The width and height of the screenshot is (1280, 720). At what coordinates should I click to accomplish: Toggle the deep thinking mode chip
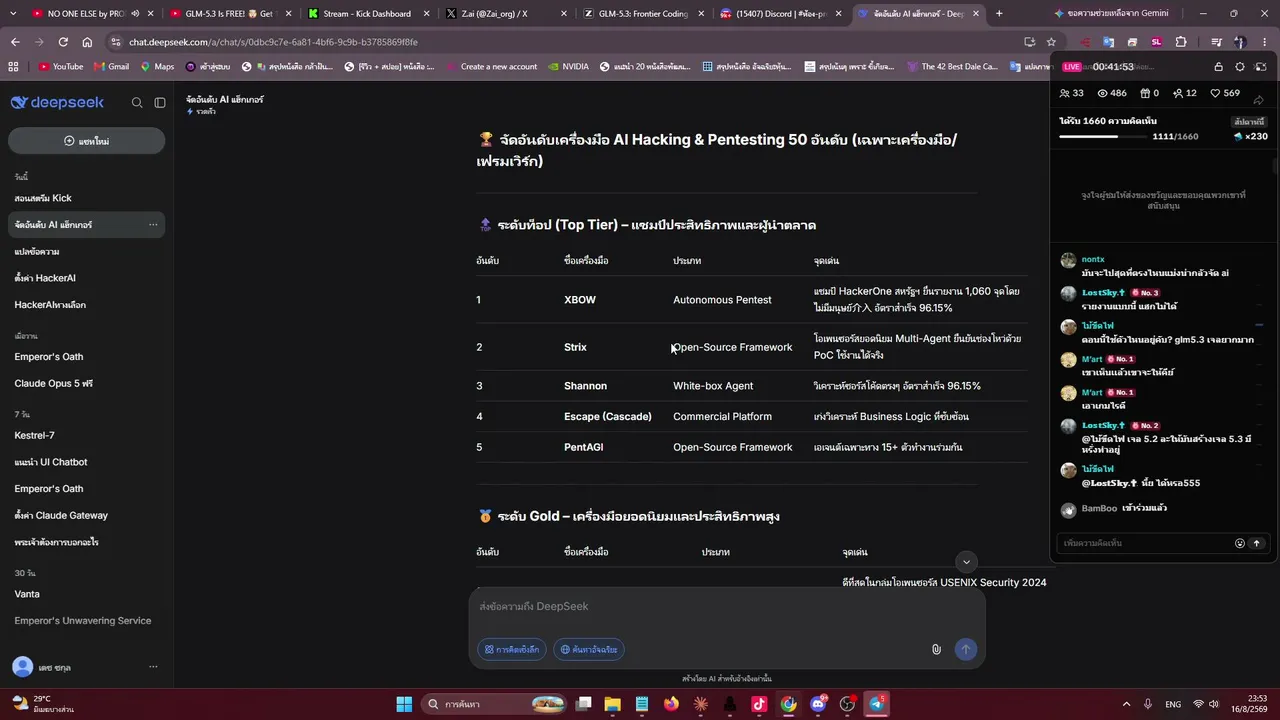(512, 649)
